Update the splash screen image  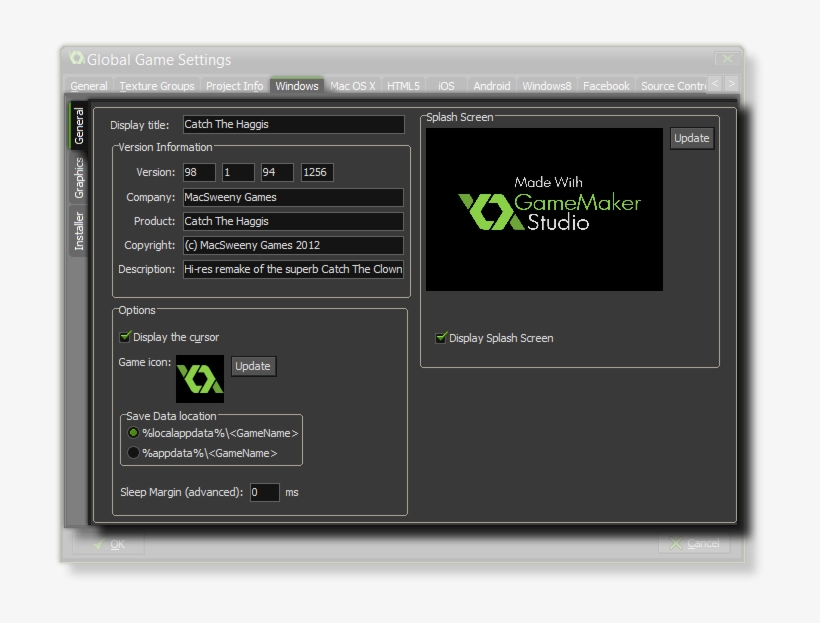tap(691, 138)
